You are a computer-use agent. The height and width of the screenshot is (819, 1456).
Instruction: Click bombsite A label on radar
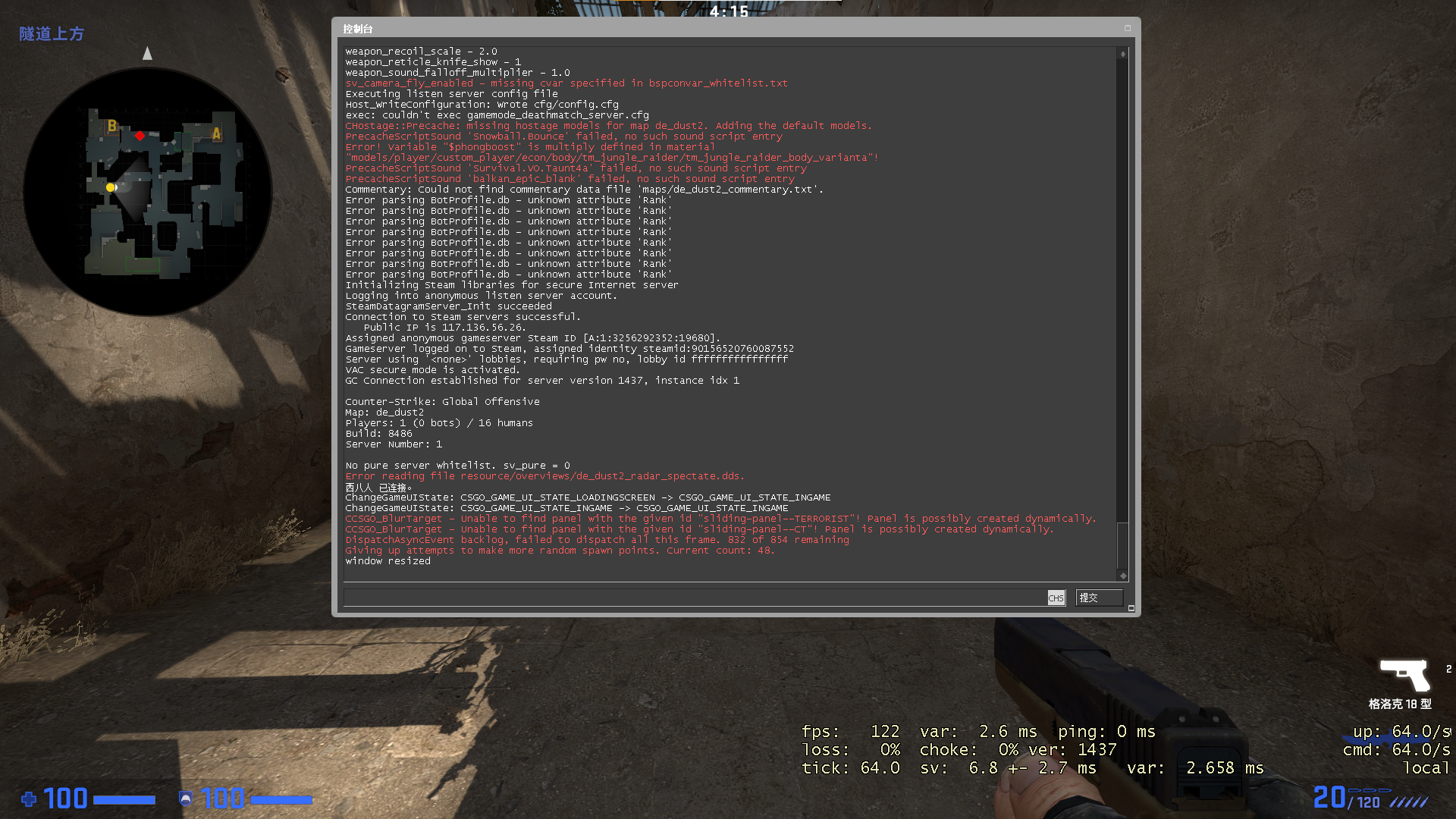point(217,134)
